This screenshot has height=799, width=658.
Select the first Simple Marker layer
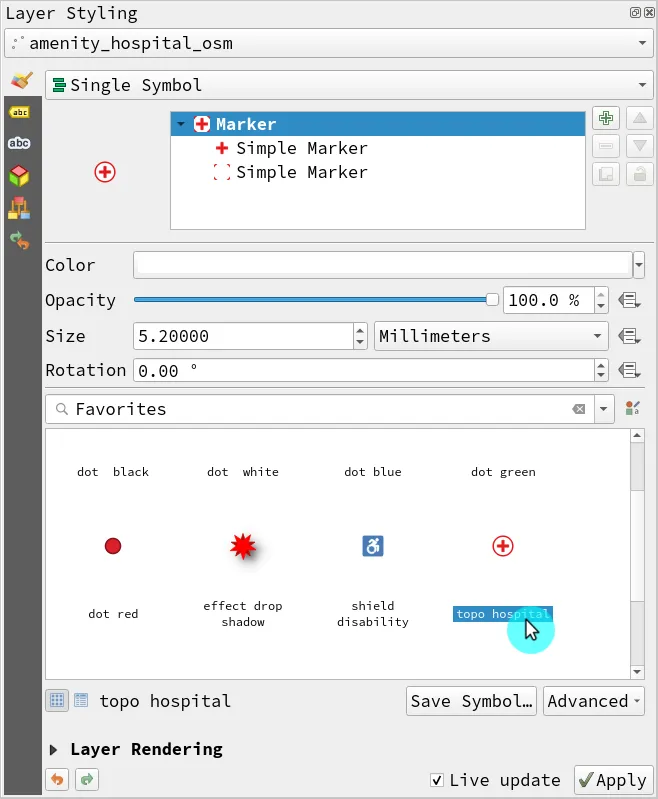pos(301,148)
